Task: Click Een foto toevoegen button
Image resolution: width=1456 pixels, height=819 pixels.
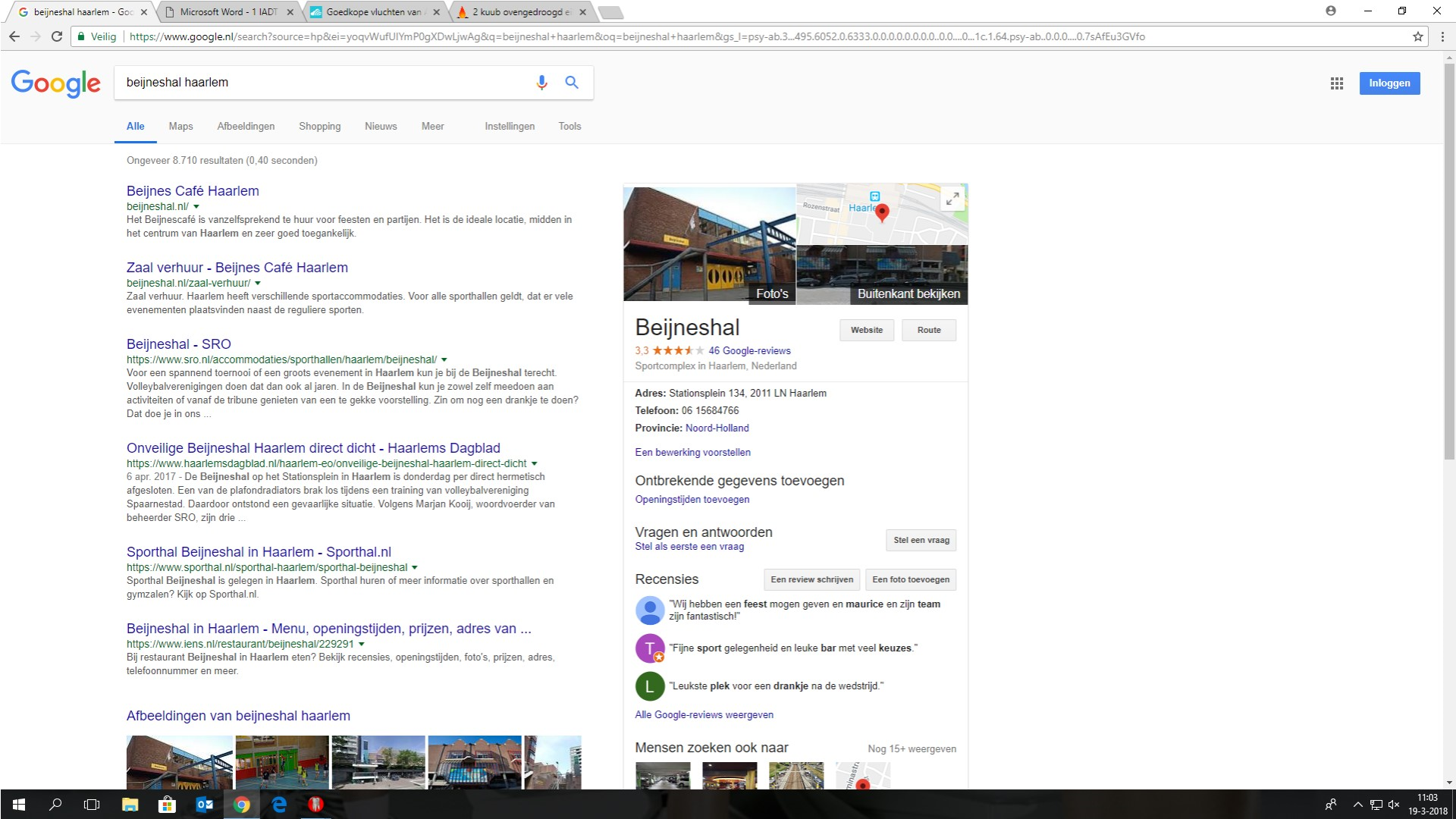Action: coord(910,579)
